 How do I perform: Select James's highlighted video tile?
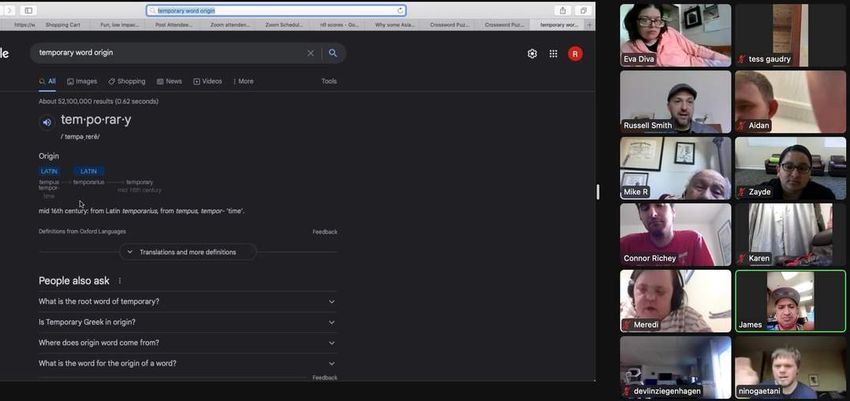coord(790,301)
